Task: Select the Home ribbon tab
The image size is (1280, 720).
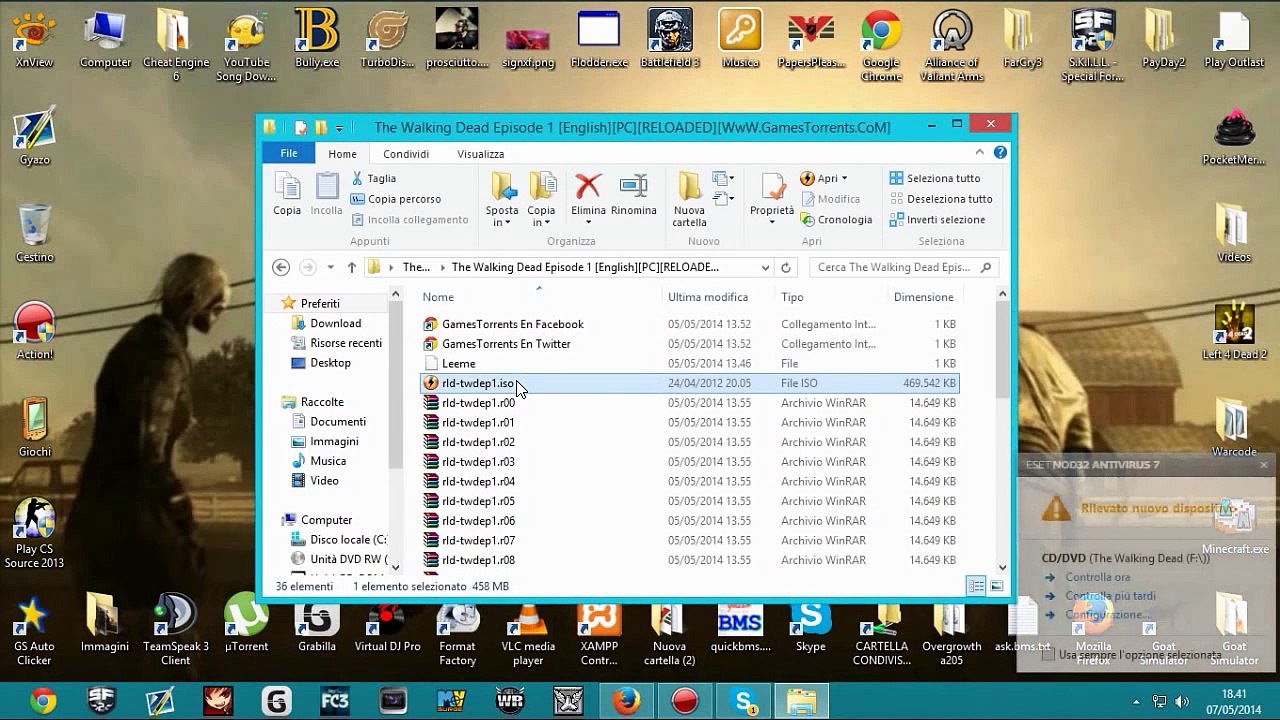Action: pos(342,154)
